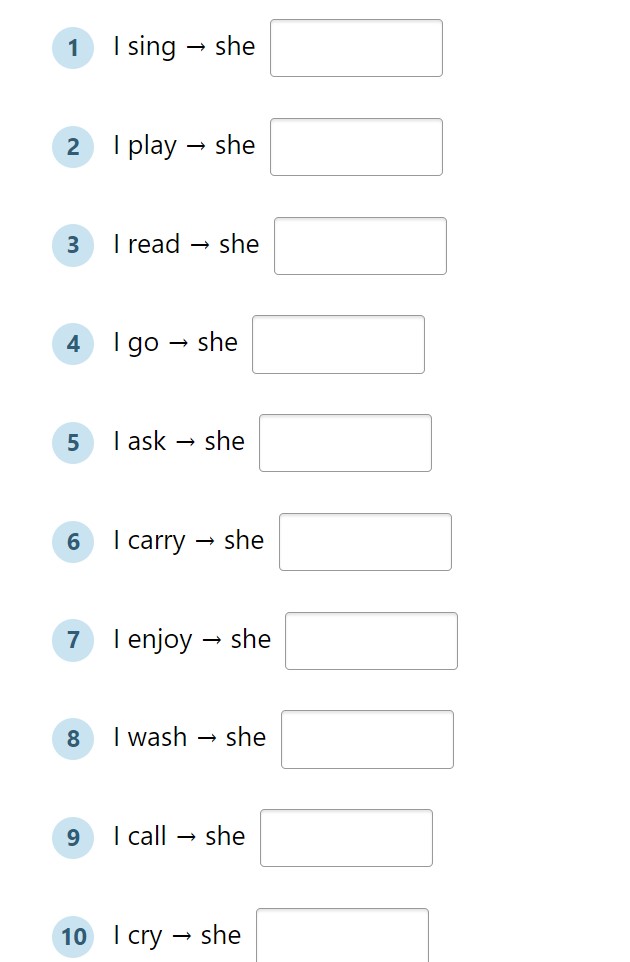Screen dimensions: 630x962
Task: Select the answer field for 'I wash'
Action: (x=367, y=739)
